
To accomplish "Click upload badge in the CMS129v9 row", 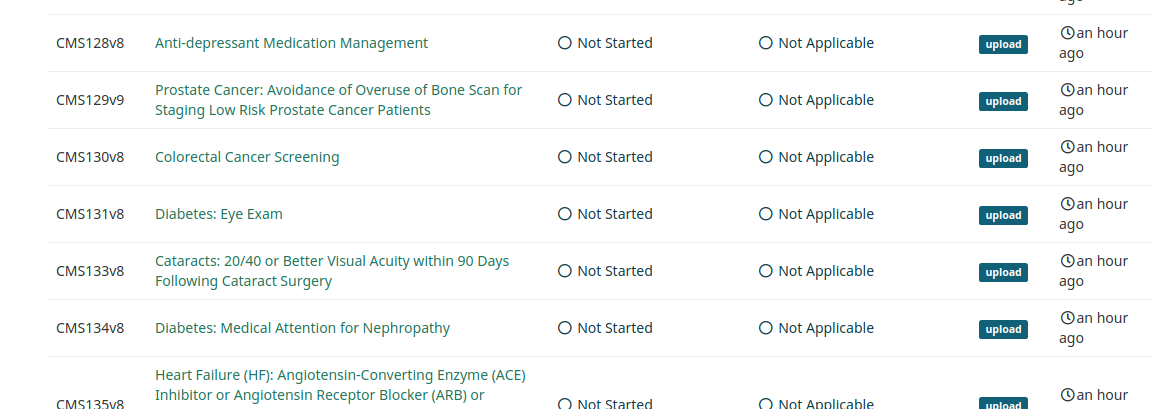I will pyautogui.click(x=1003, y=102).
